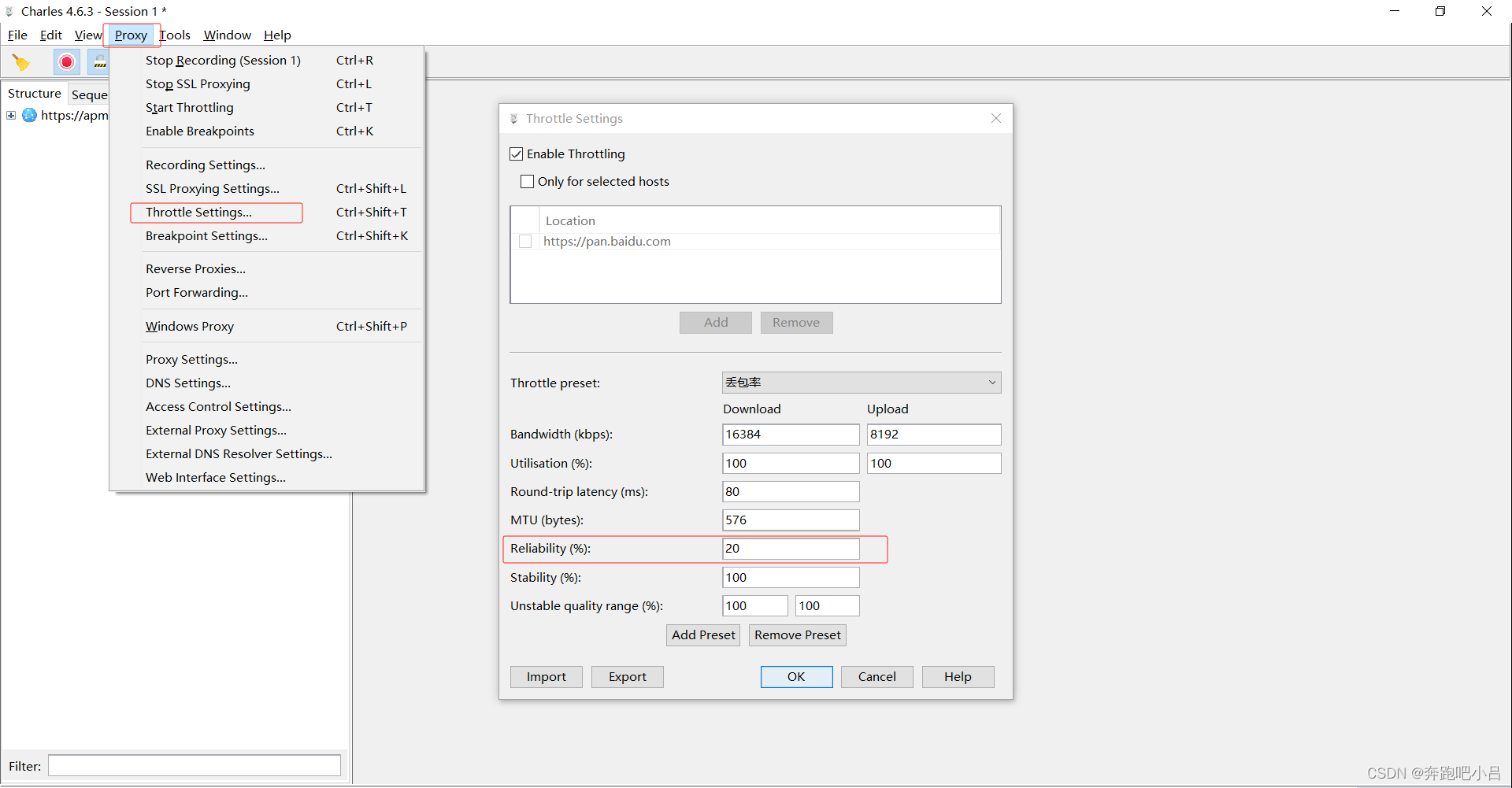
Task: Click the dialog Help button
Action: tap(958, 677)
